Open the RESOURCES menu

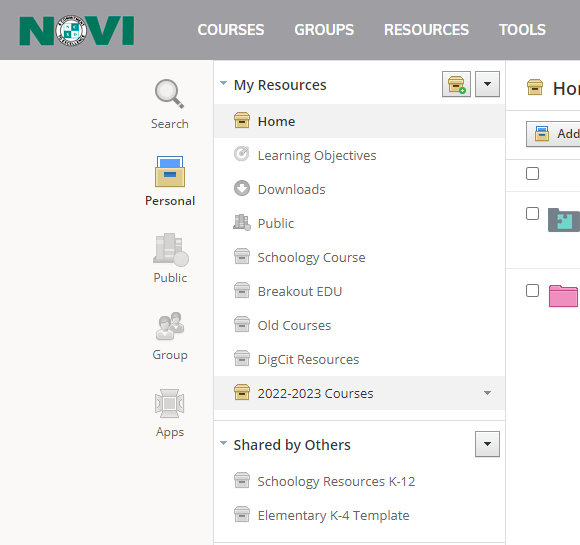(x=426, y=30)
